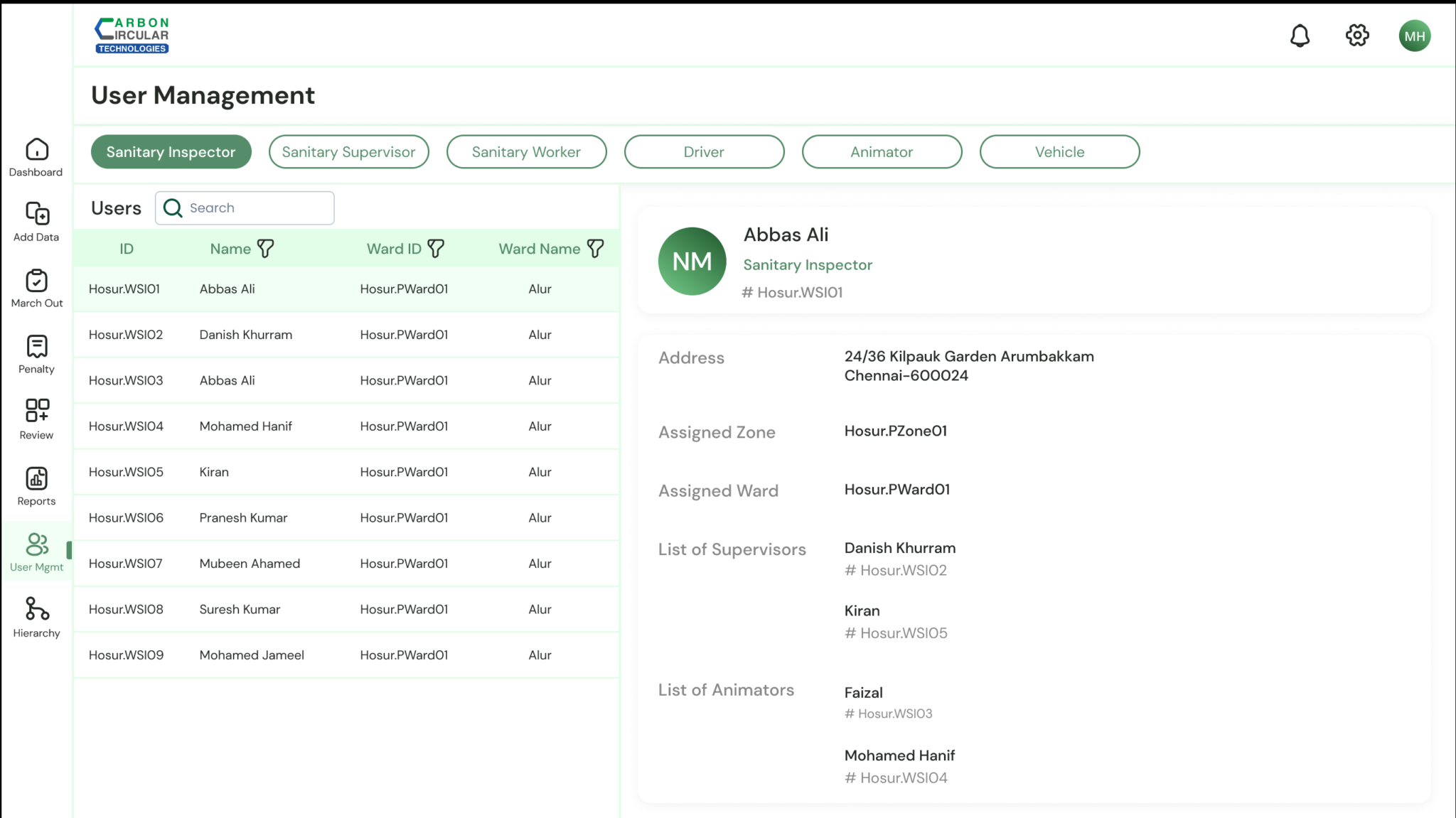Select the Animator role filter
The height and width of the screenshot is (818, 1456).
click(x=882, y=151)
